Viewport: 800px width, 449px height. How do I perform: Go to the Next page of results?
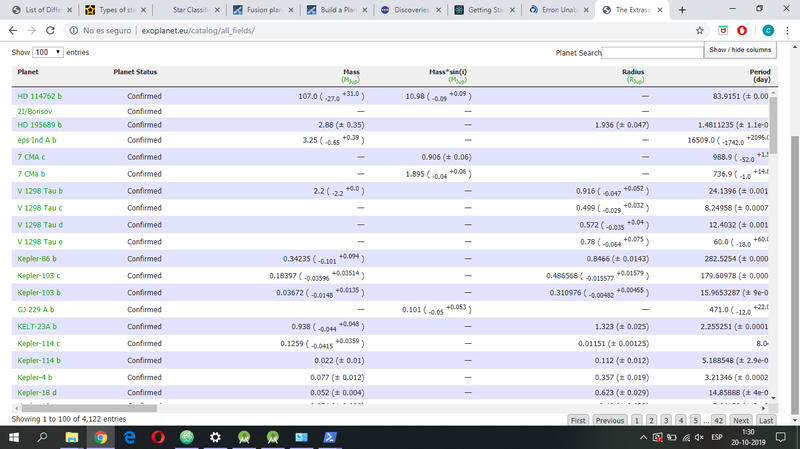[740, 421]
